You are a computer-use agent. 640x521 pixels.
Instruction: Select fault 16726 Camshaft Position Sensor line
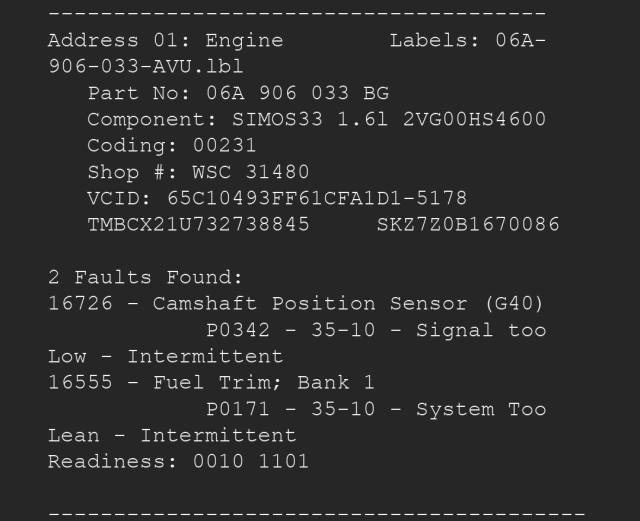click(x=296, y=303)
